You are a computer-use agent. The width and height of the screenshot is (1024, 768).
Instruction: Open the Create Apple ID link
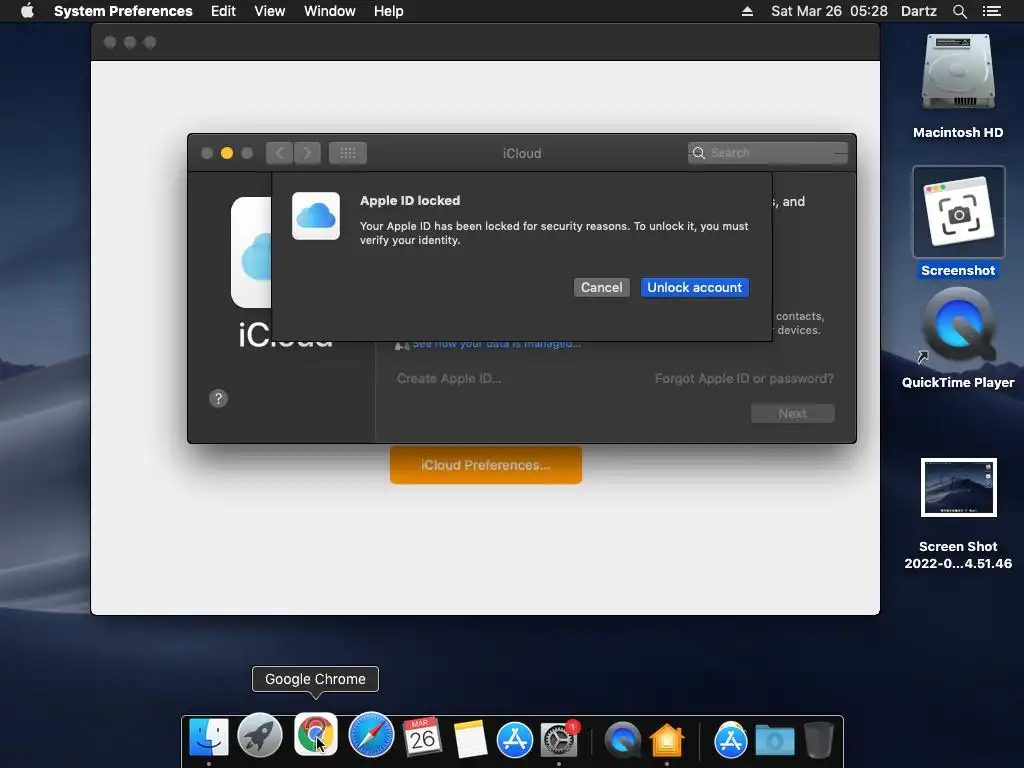tap(449, 378)
